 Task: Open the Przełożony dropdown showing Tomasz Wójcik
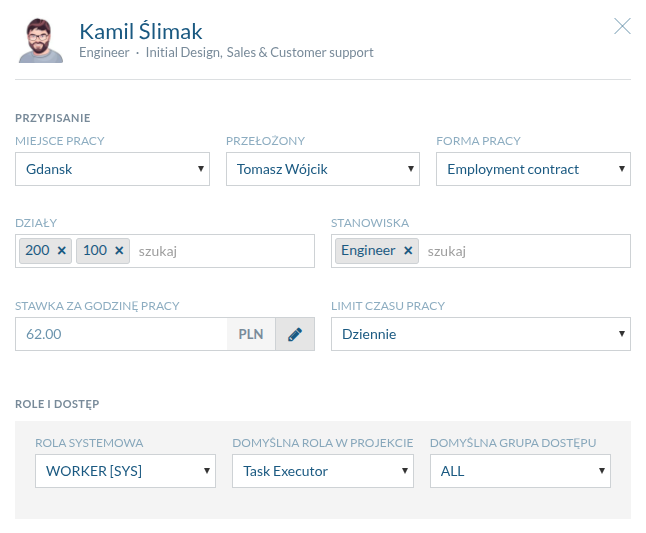323,169
